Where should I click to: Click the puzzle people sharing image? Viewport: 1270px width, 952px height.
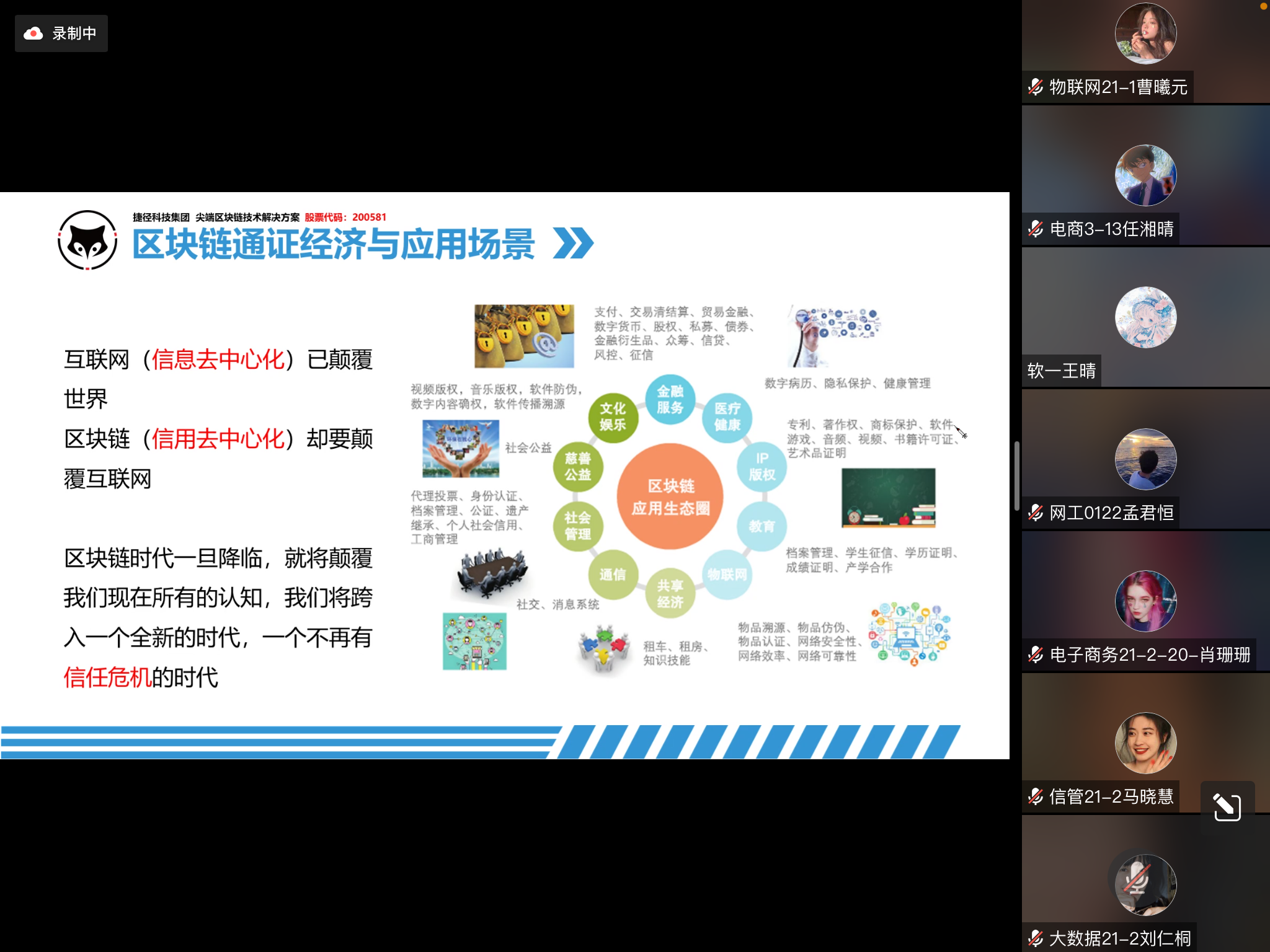coord(603,650)
